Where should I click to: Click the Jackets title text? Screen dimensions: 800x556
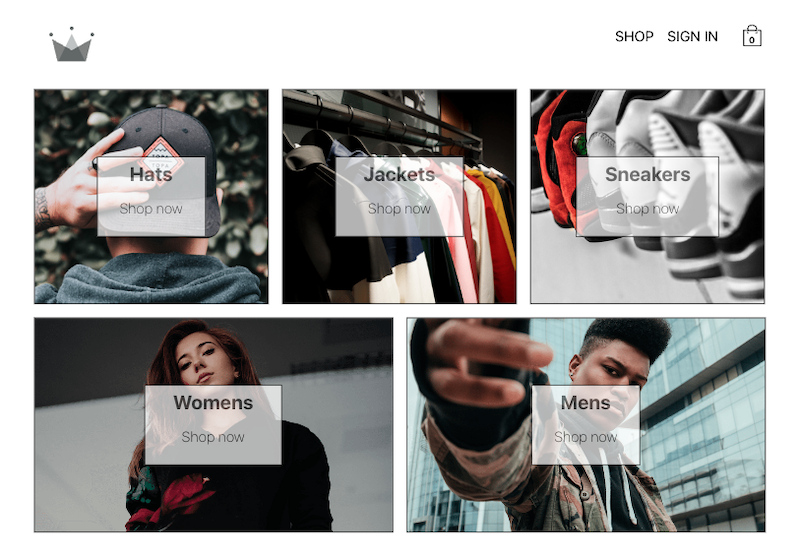(399, 174)
